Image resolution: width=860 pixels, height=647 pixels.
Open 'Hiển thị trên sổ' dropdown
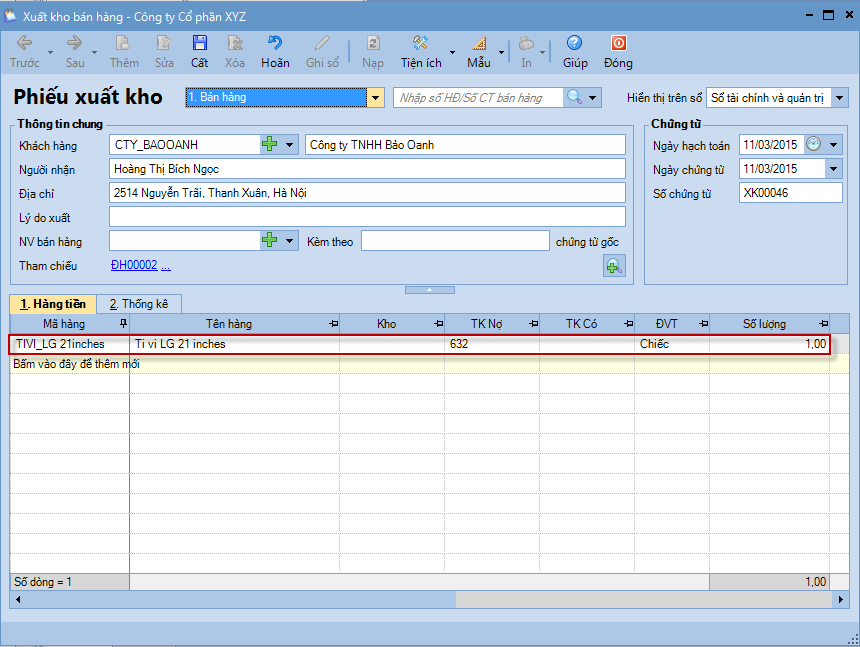[x=839, y=97]
